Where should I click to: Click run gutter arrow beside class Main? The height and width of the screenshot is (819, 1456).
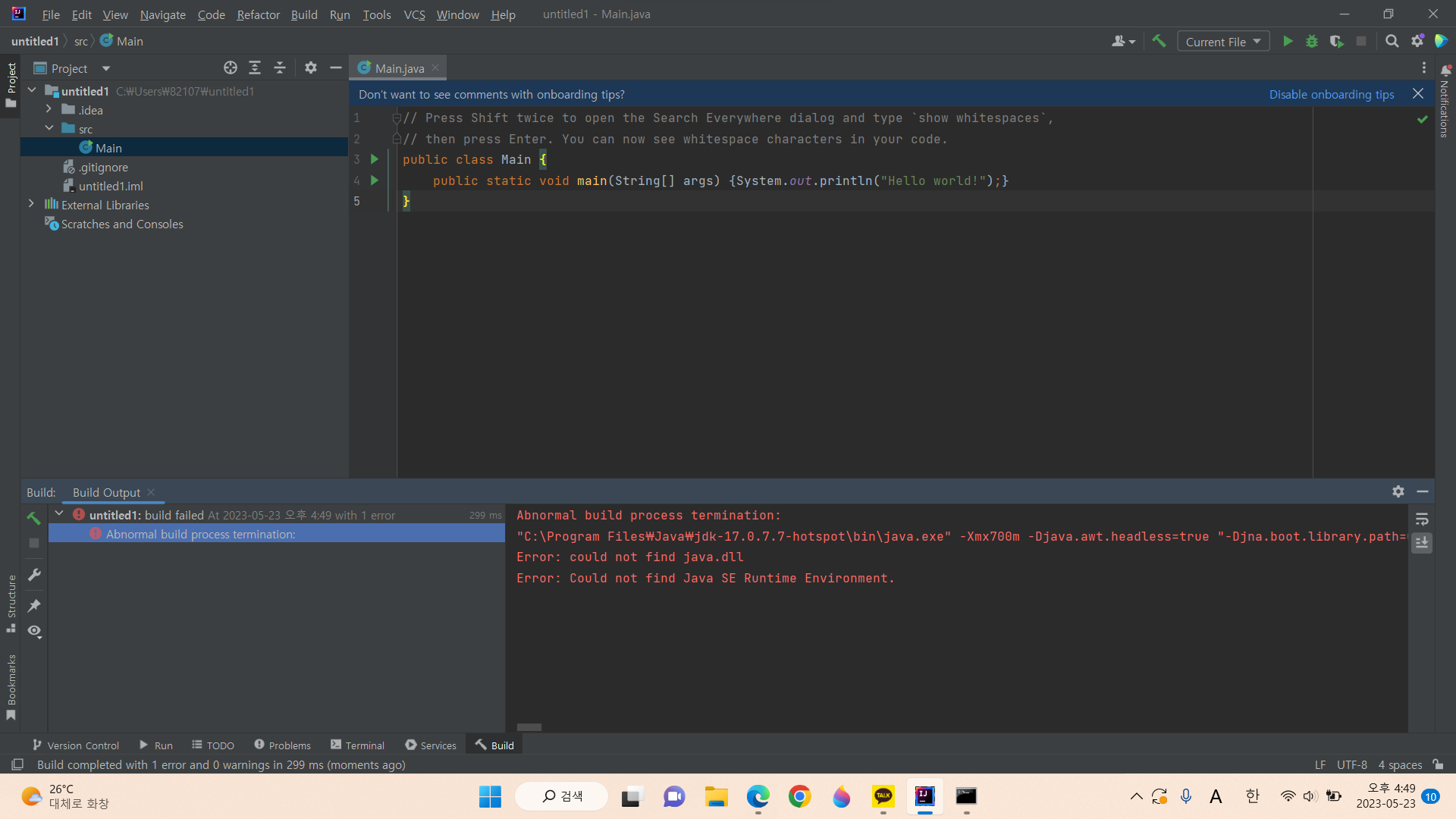point(375,159)
